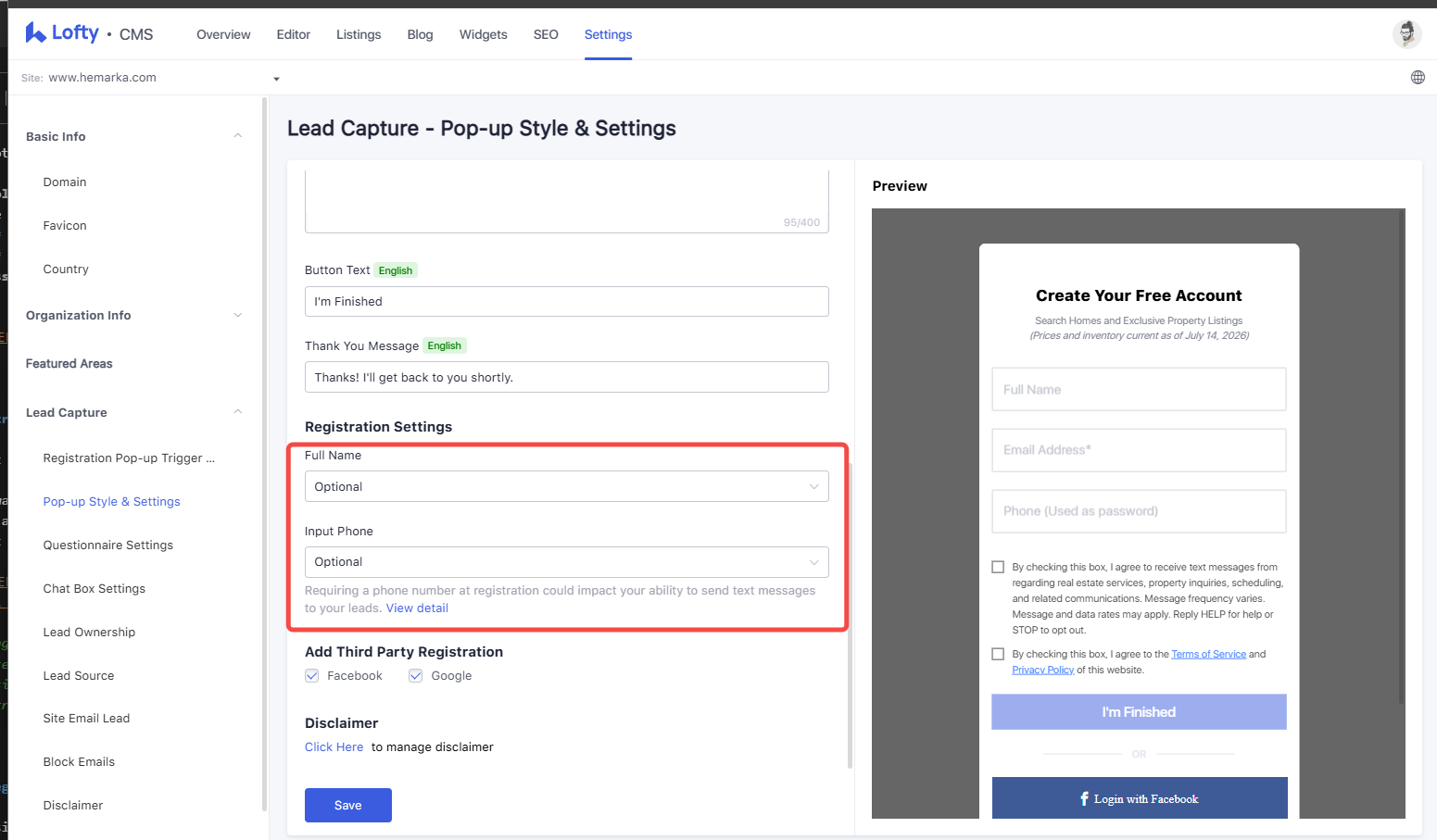Toggle the Facebook registration checkbox
Viewport: 1437px width, 840px height.
click(x=312, y=676)
